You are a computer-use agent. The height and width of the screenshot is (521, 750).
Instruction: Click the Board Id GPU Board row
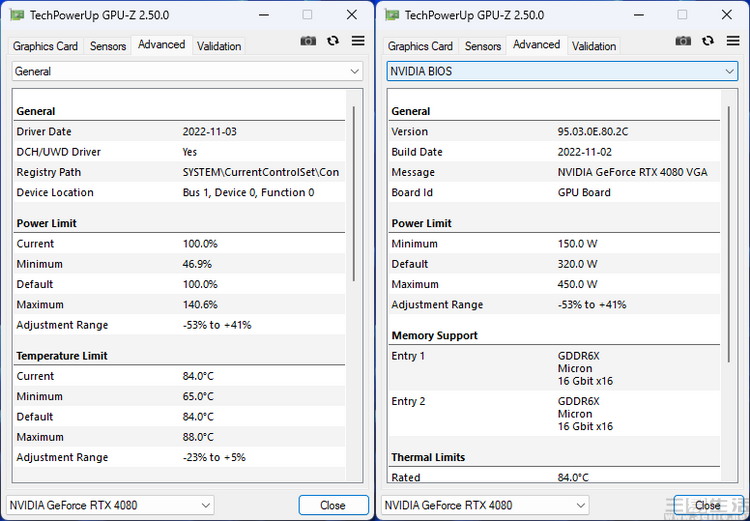pos(554,192)
